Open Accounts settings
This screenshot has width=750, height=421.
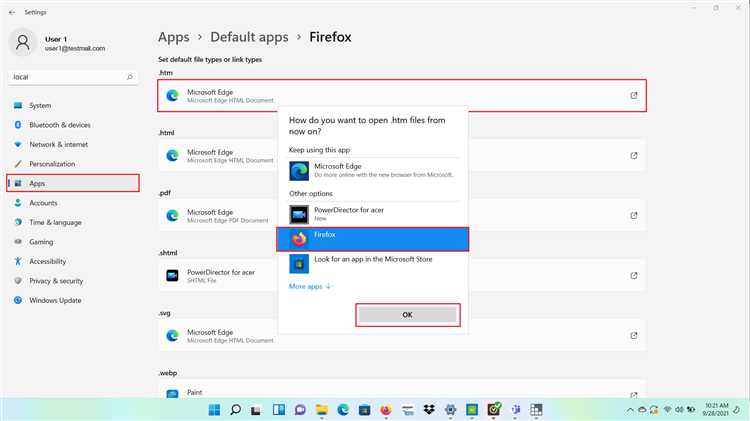pos(73,203)
